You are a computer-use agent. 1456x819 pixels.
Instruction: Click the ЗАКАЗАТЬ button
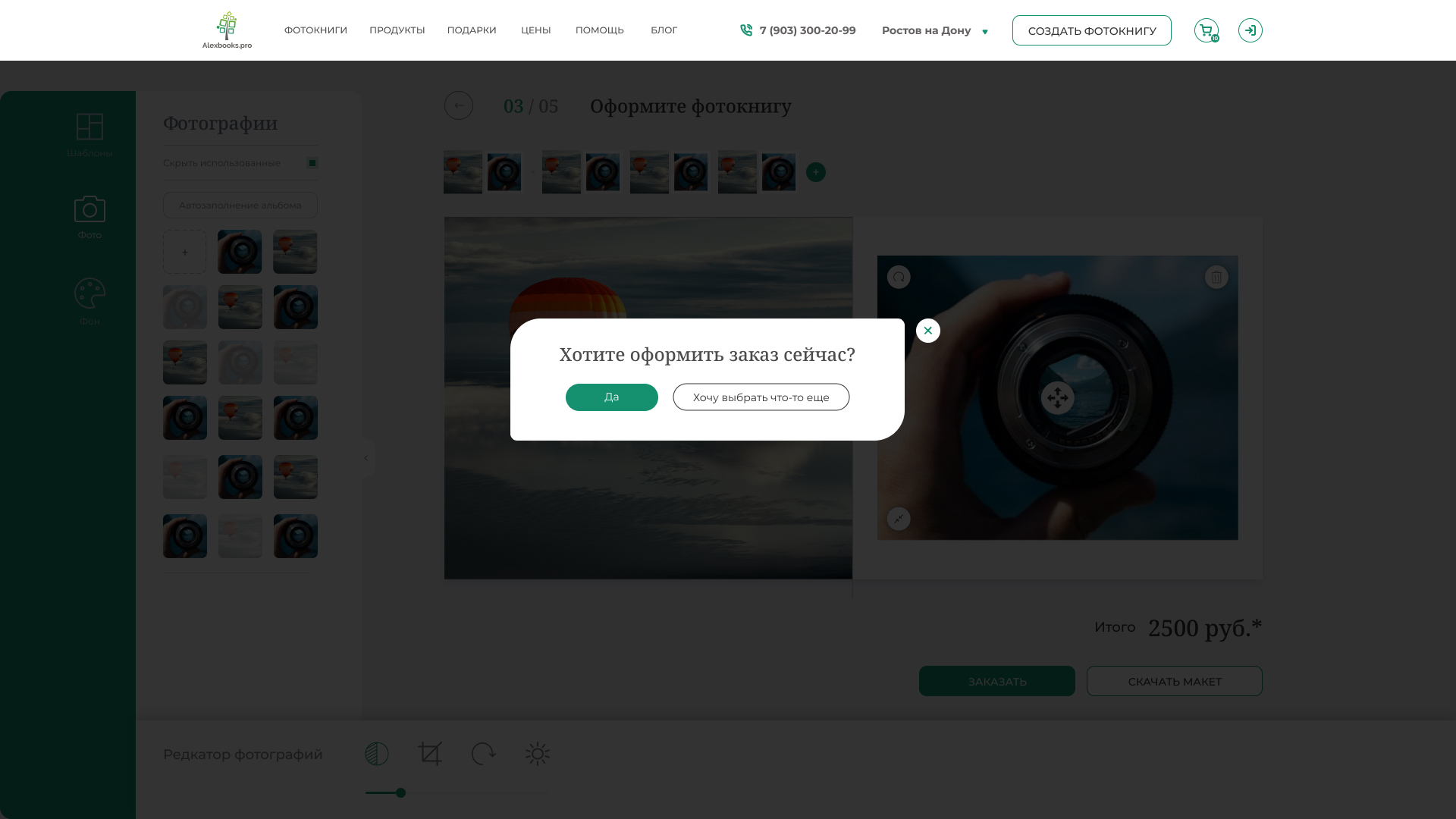[x=997, y=681]
